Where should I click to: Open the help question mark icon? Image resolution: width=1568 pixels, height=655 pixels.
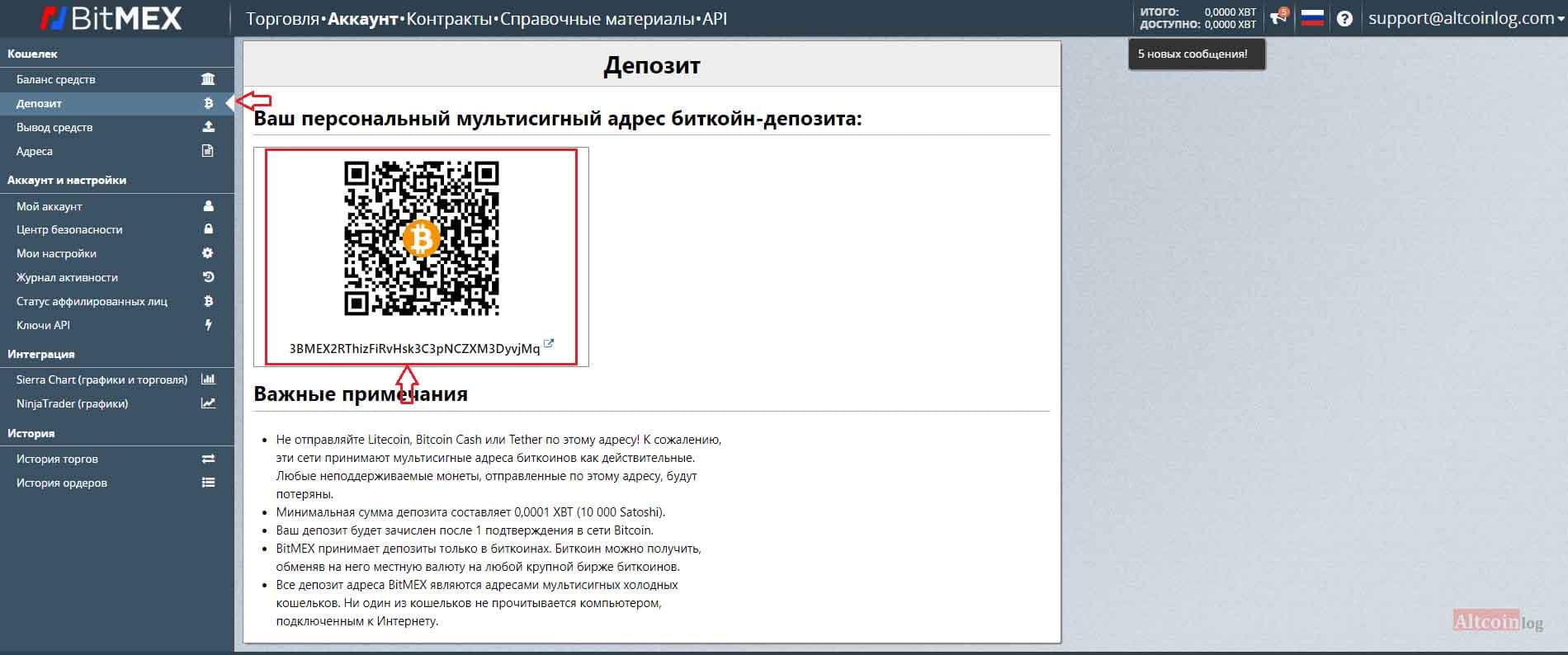pyautogui.click(x=1344, y=18)
